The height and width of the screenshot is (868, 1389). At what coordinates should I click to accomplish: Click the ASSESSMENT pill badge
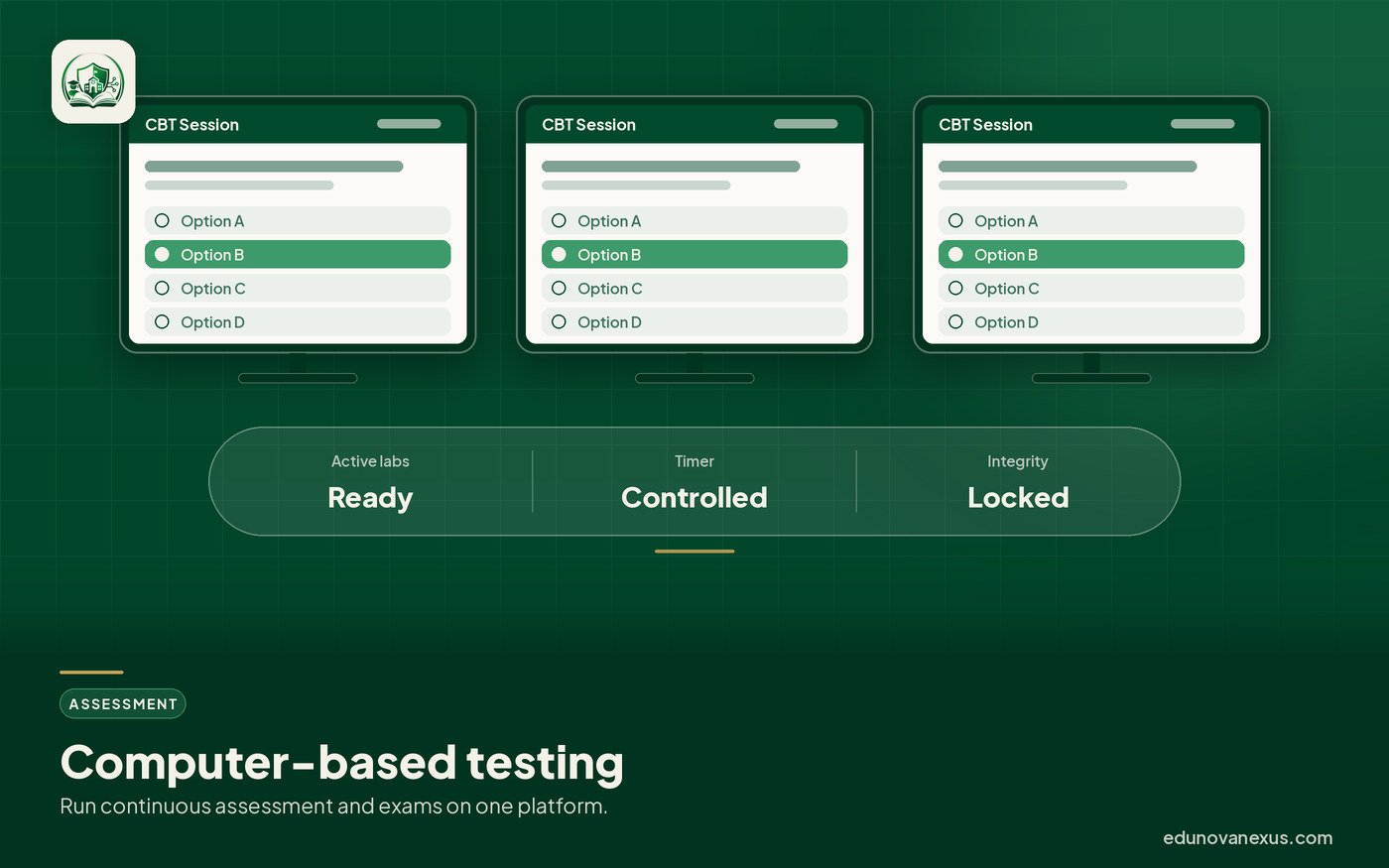tap(123, 704)
